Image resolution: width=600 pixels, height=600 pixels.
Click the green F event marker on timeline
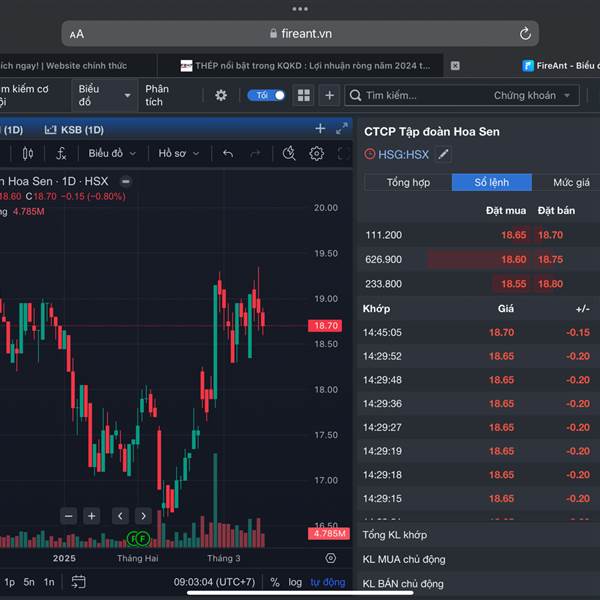point(143,539)
